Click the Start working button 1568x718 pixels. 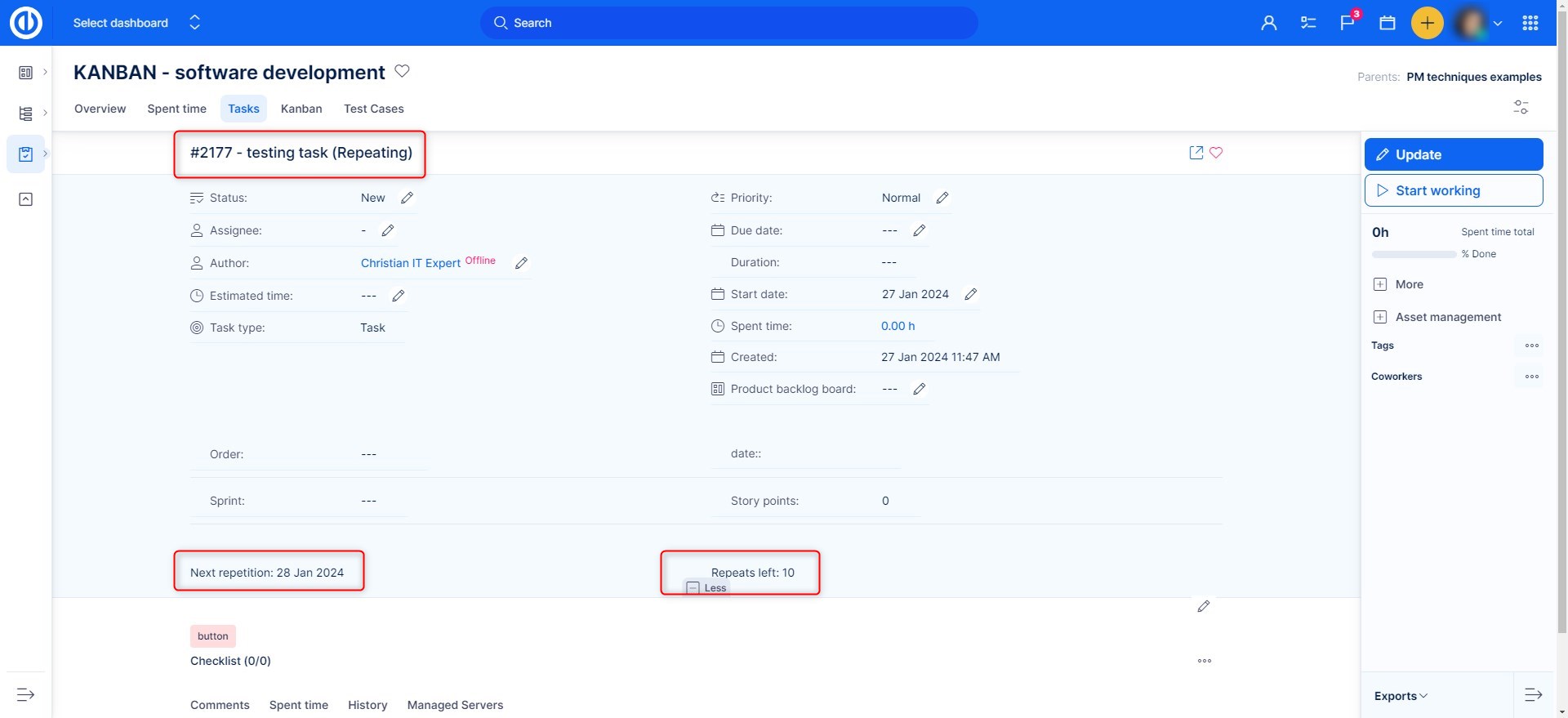[1454, 190]
